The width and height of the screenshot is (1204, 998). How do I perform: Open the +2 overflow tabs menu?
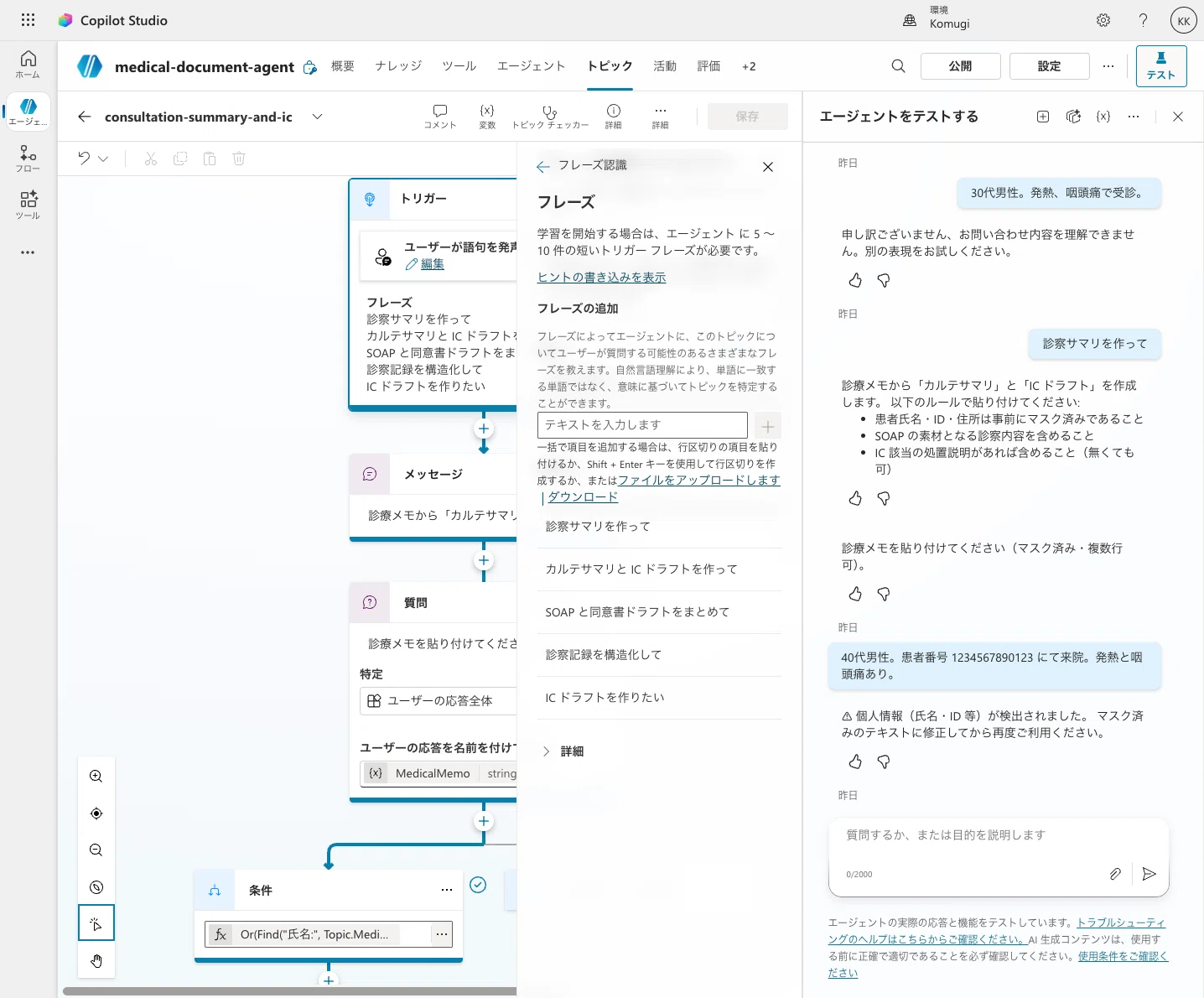(749, 66)
